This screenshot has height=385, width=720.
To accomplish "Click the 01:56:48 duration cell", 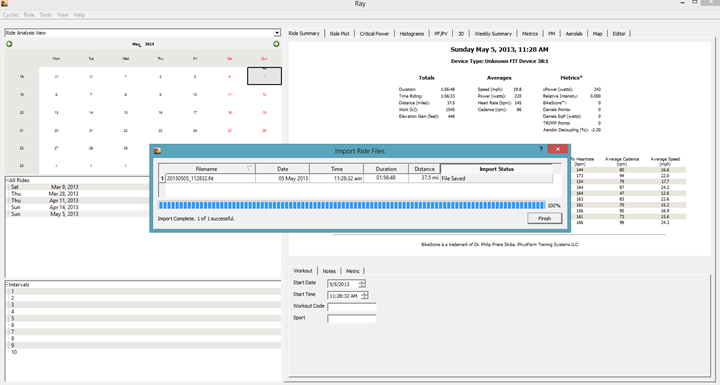I will tap(386, 178).
